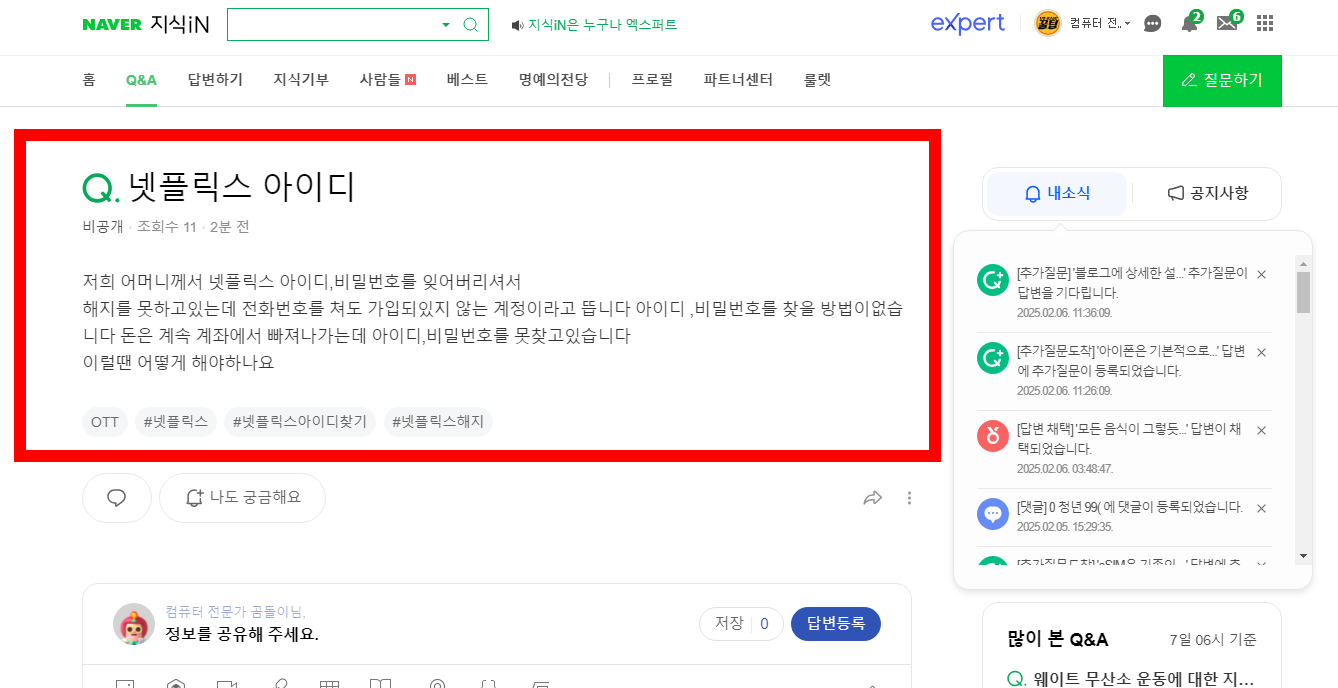Viewport: 1338px width, 688px height.
Task: Open the 추가질문도착 '아이폰은 기본적으로...' notification
Action: pyautogui.click(x=1132, y=361)
